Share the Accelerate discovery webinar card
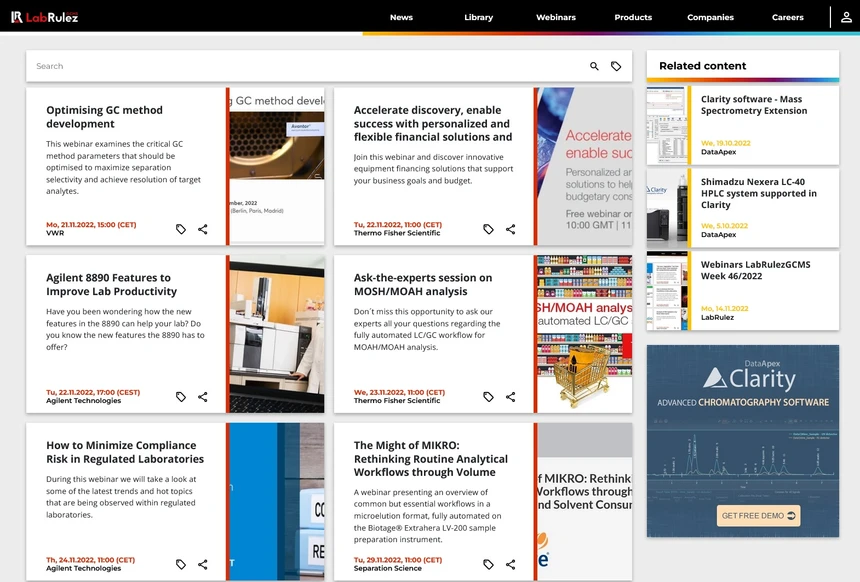The image size is (860, 582). click(x=511, y=229)
